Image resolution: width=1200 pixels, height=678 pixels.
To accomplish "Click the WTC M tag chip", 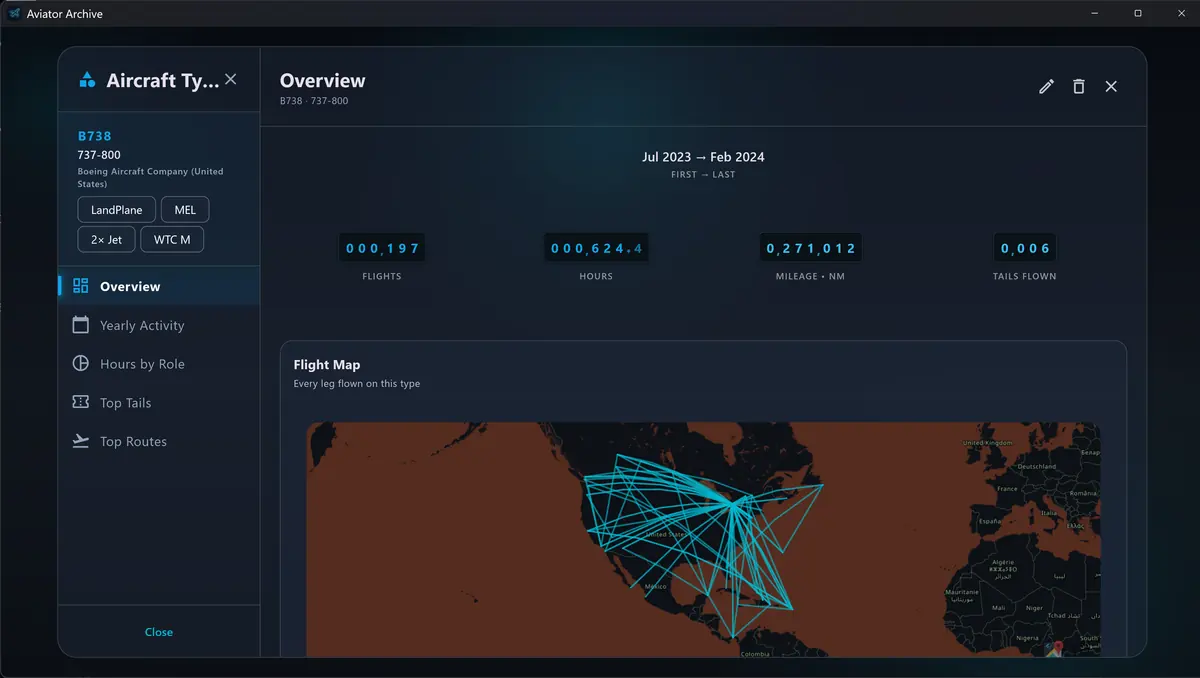I will 172,240.
